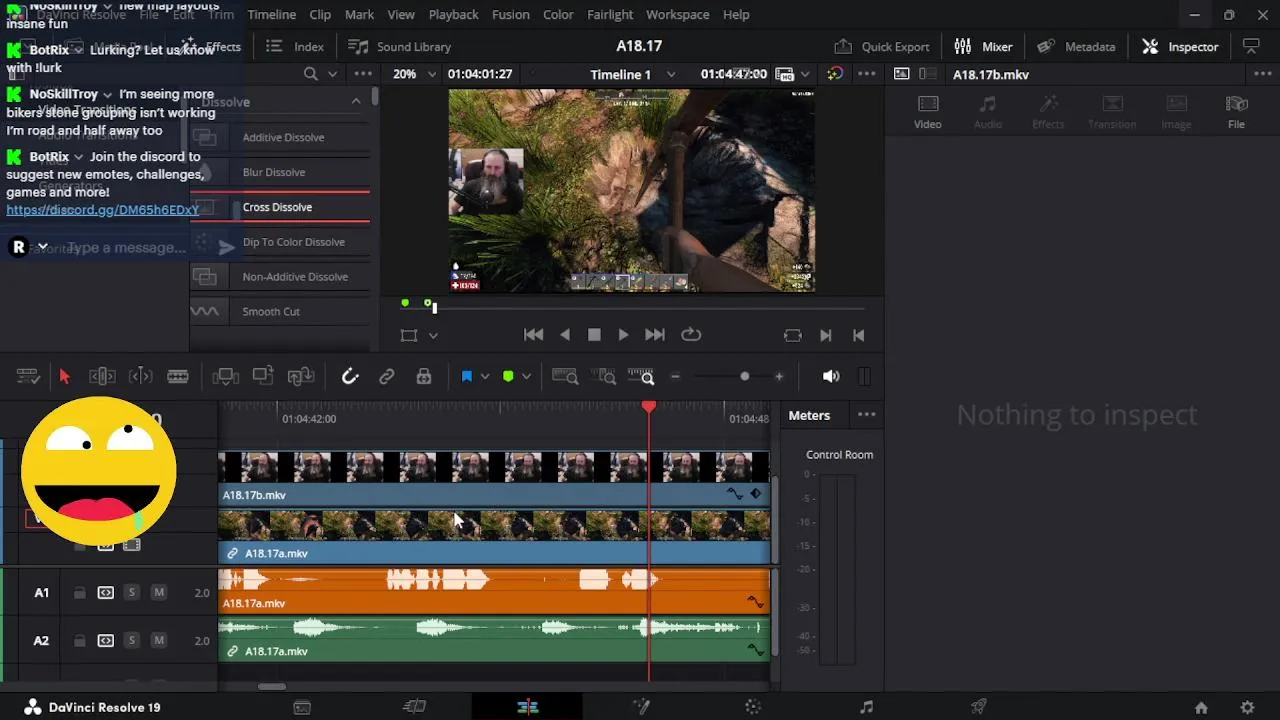
Task: Open Project Settings gear icon
Action: point(1247,708)
